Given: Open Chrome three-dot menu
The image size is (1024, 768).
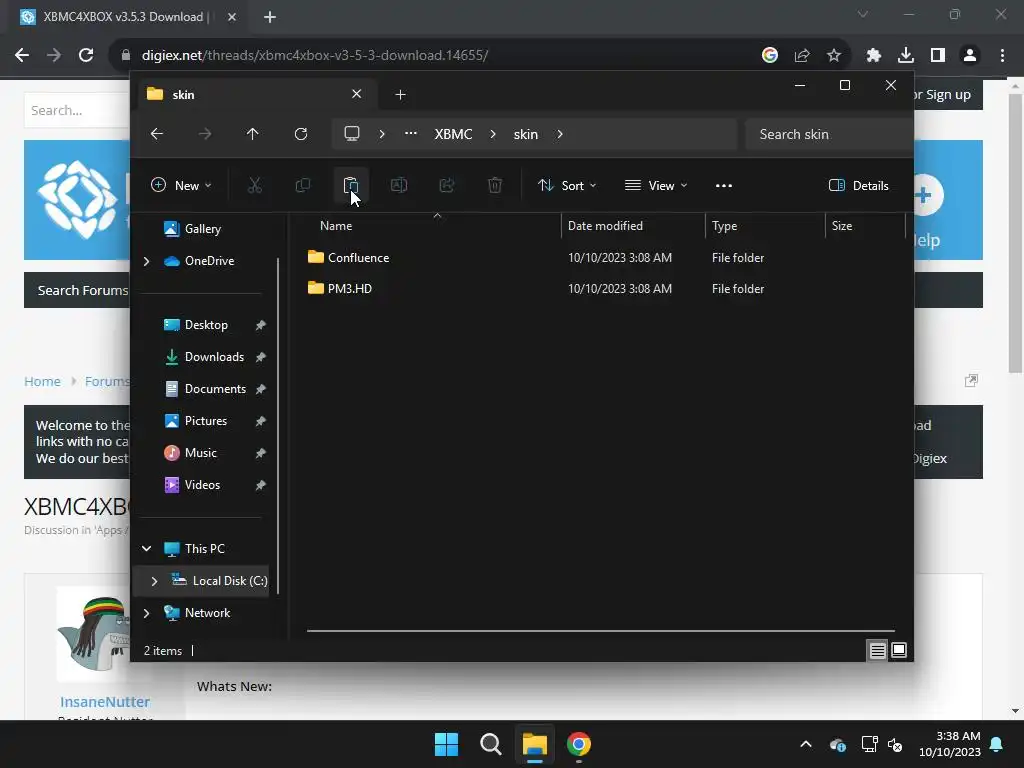Looking at the screenshot, I should pyautogui.click(x=1002, y=56).
